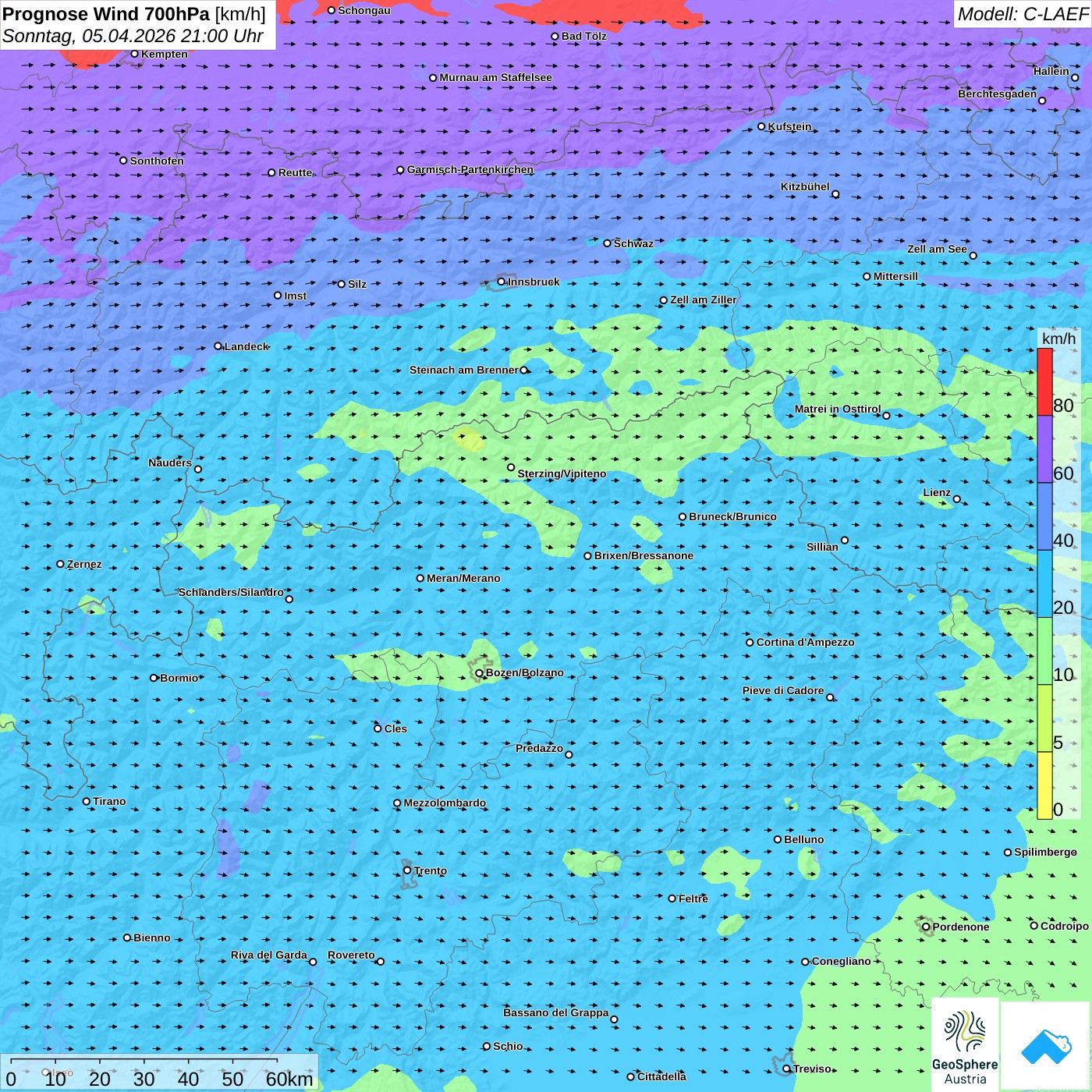
Task: Click the 'Bassano del Grappa' label
Action: pyautogui.click(x=556, y=1012)
